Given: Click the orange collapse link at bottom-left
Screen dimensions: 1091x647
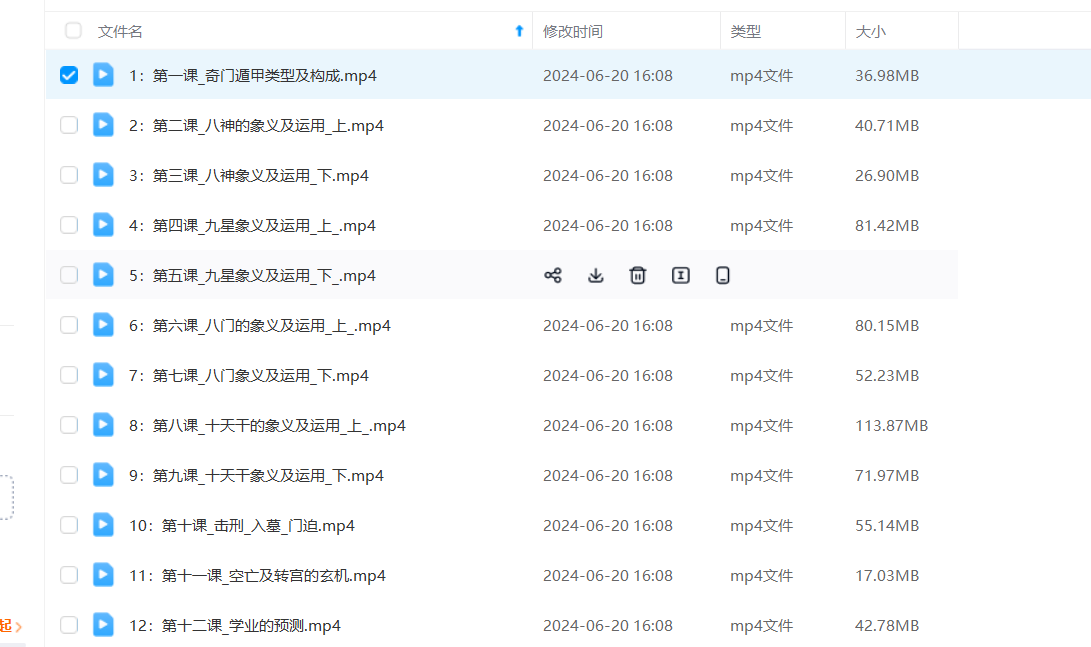Looking at the screenshot, I should pos(10,626).
